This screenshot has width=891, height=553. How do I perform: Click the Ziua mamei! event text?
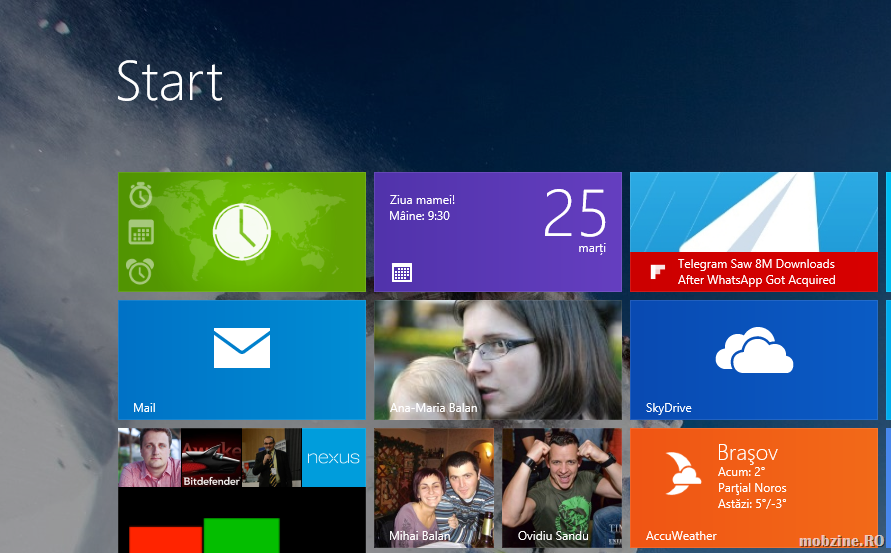point(422,200)
